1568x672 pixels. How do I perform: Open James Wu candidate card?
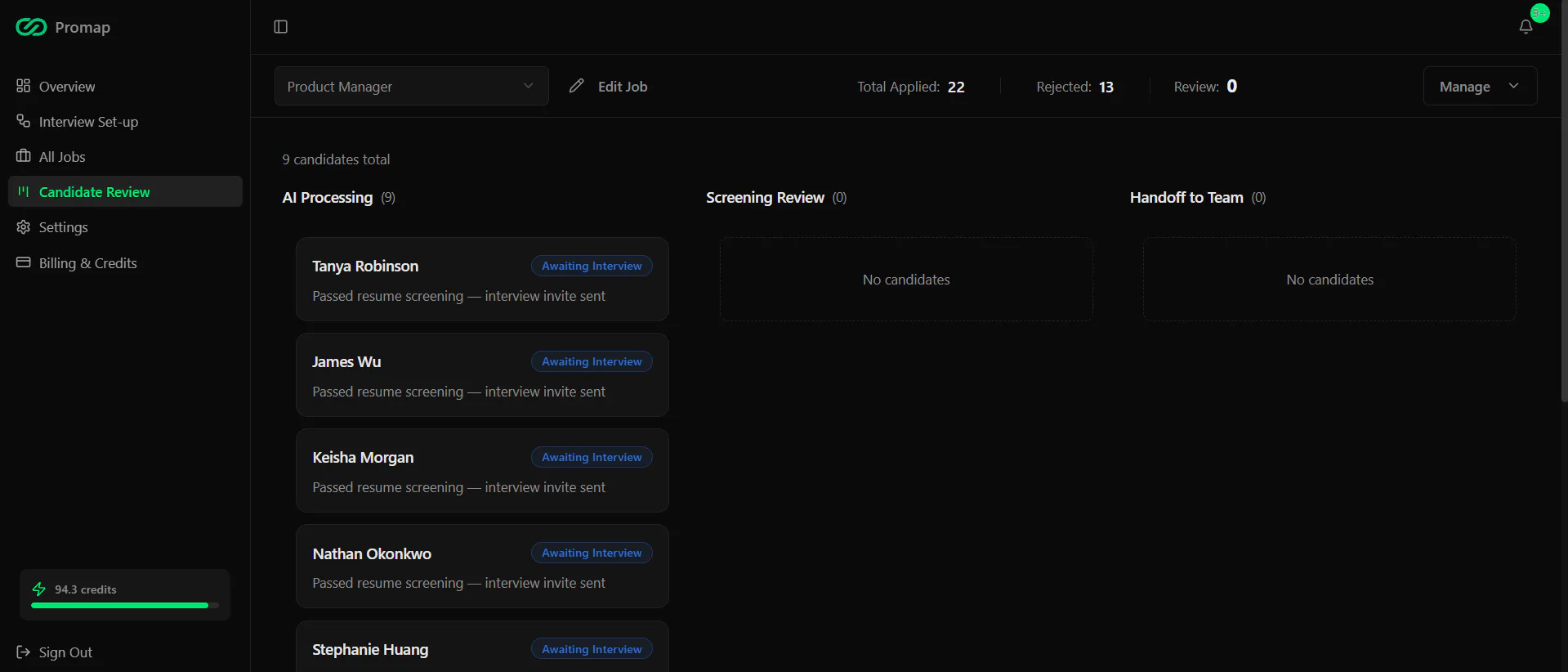(482, 374)
